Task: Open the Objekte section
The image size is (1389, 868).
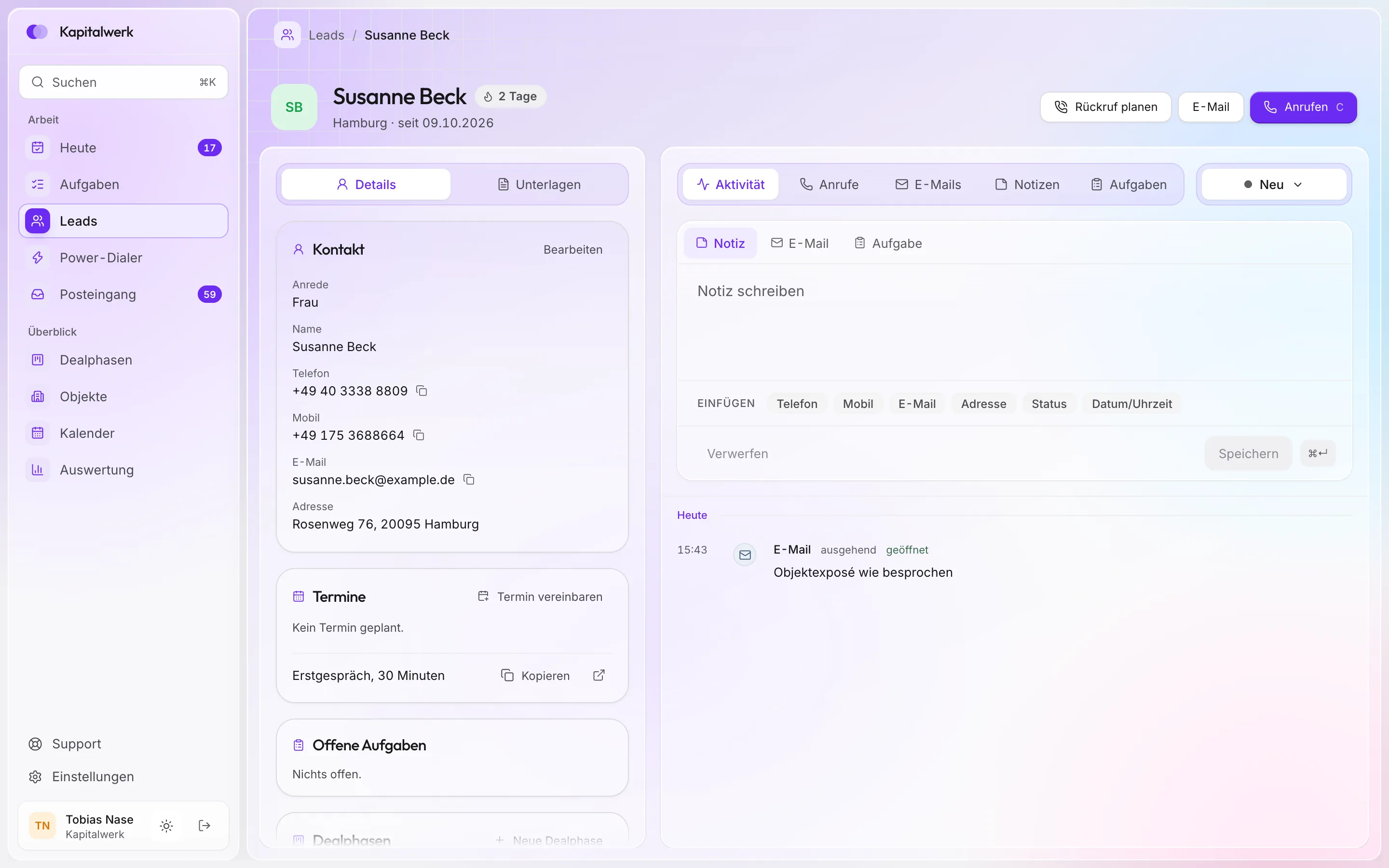Action: coord(123,397)
